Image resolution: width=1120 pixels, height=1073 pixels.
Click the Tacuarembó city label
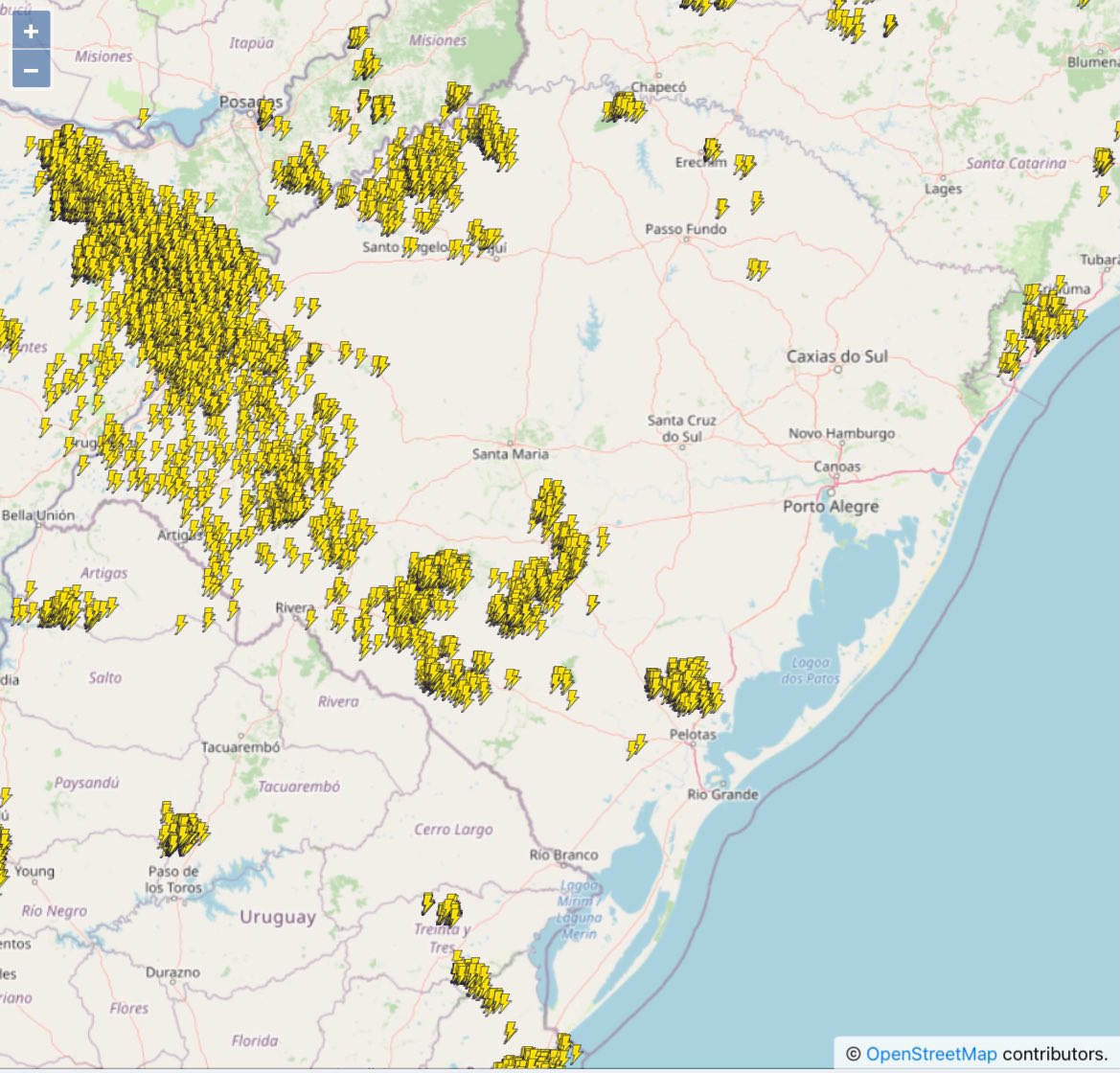click(240, 746)
